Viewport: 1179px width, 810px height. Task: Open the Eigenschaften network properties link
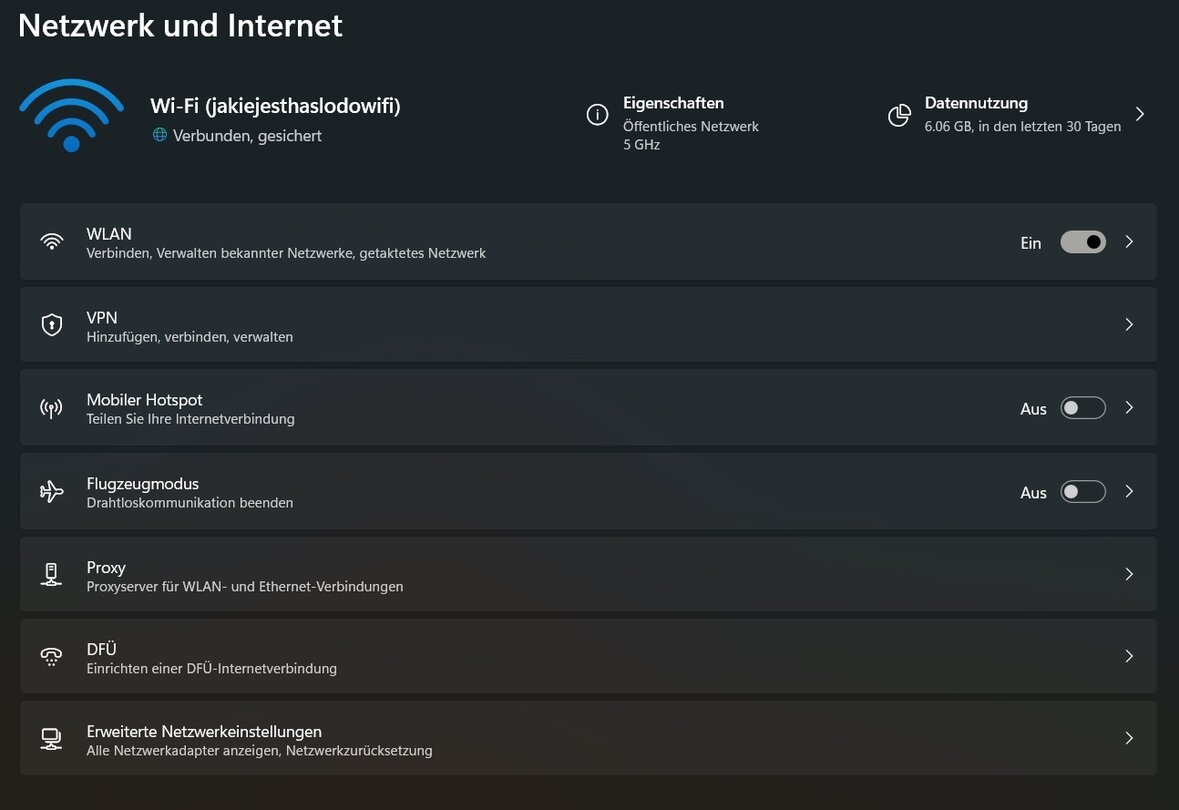pos(673,103)
